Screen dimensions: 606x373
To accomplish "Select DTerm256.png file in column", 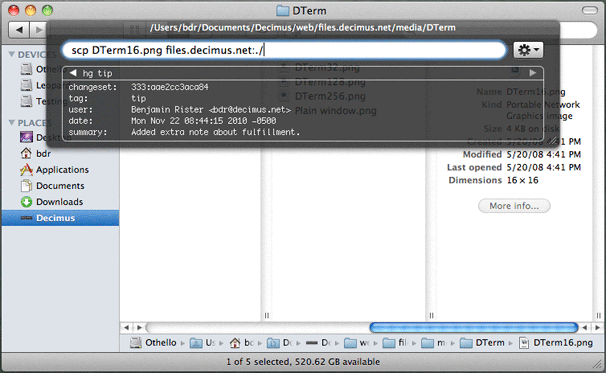I will click(x=330, y=96).
